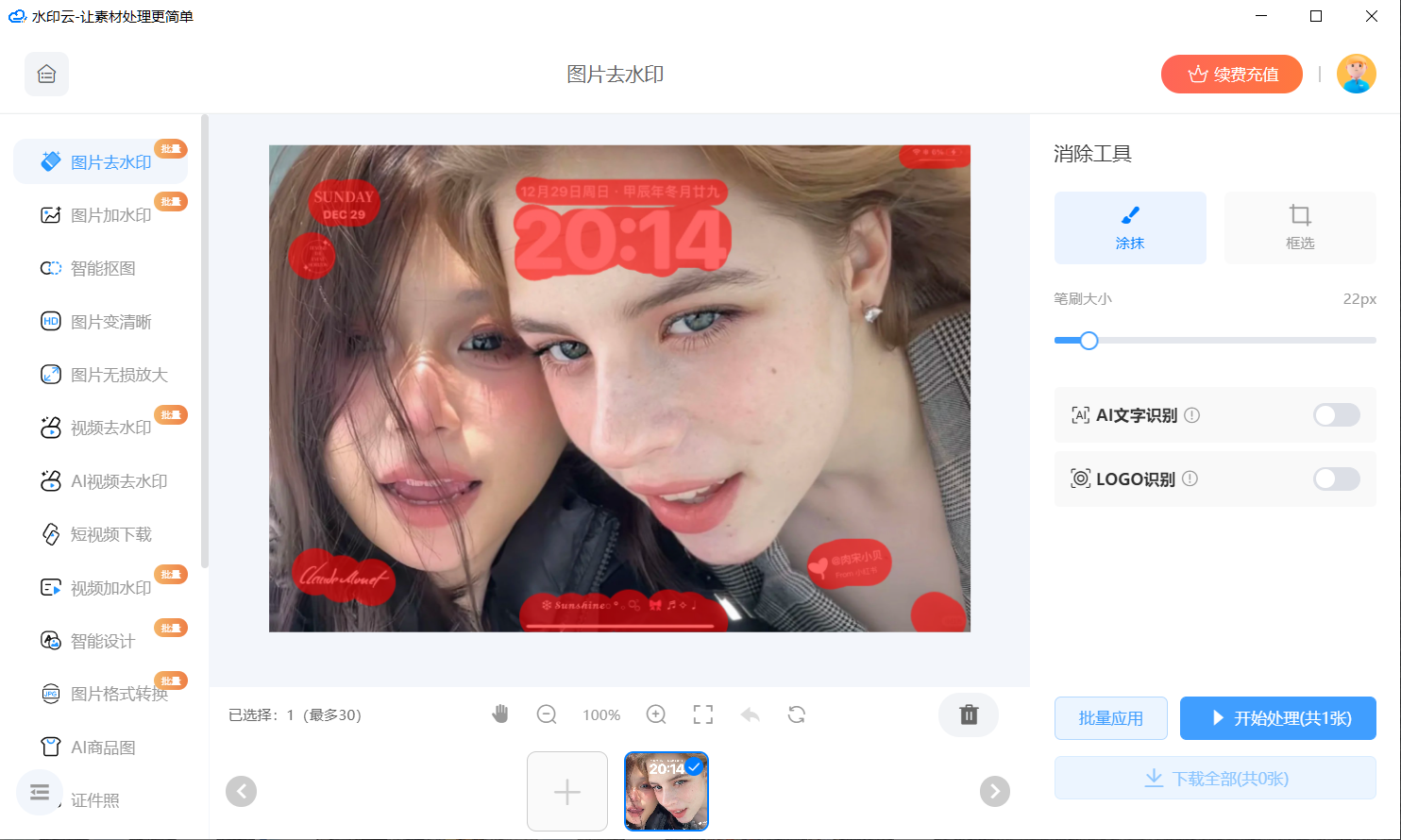The width and height of the screenshot is (1401, 840).
Task: Open 智能抠图 from the sidebar
Action: (103, 269)
